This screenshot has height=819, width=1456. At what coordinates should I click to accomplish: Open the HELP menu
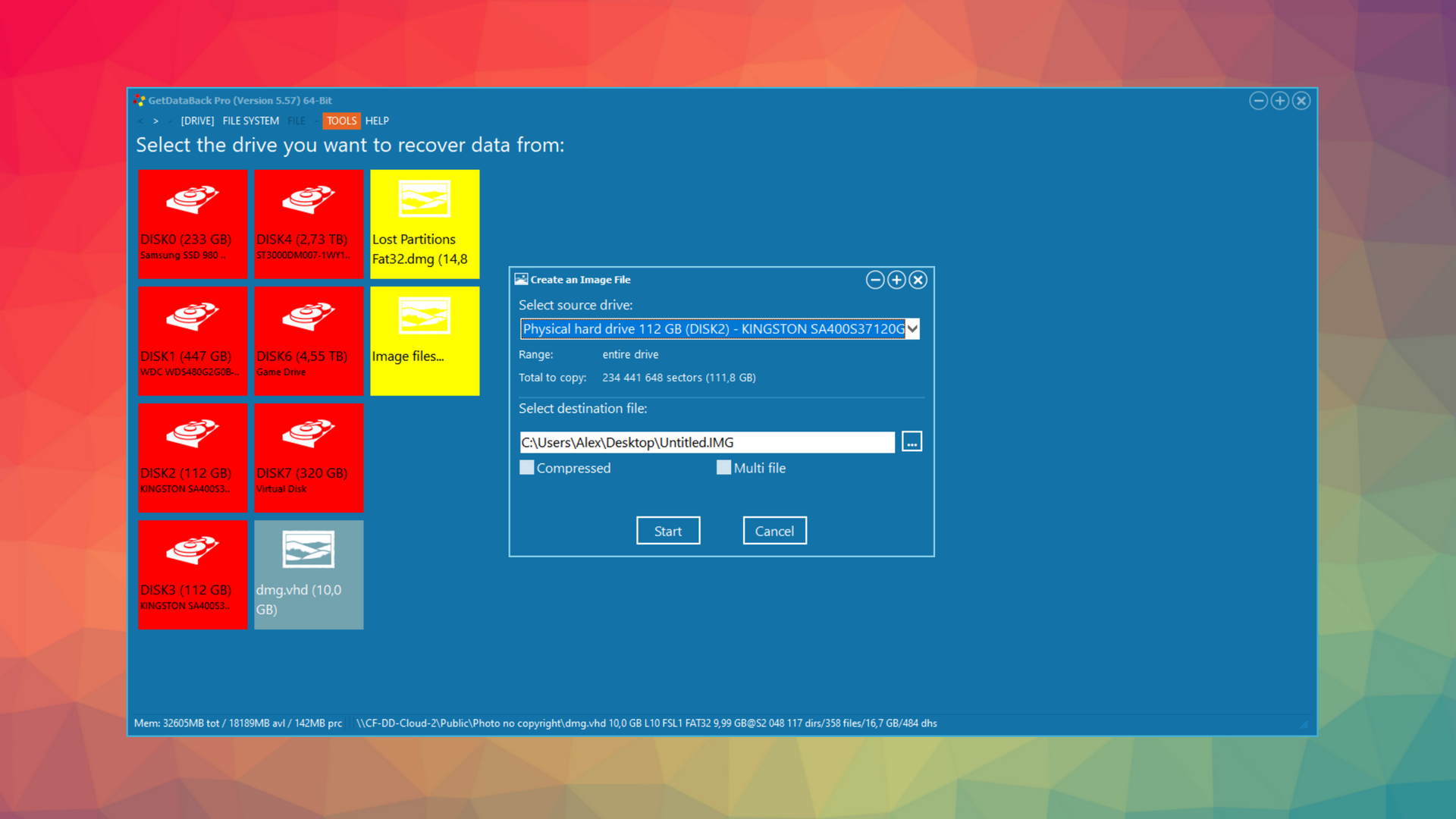(377, 121)
